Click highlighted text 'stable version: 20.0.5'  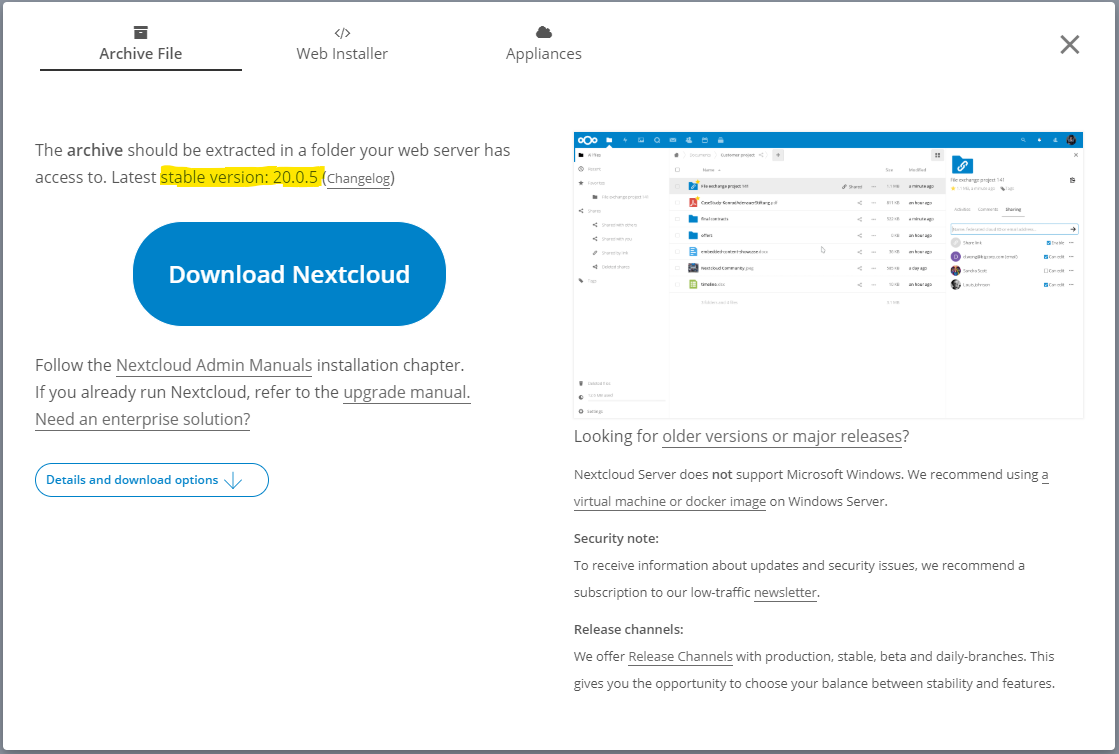point(239,178)
